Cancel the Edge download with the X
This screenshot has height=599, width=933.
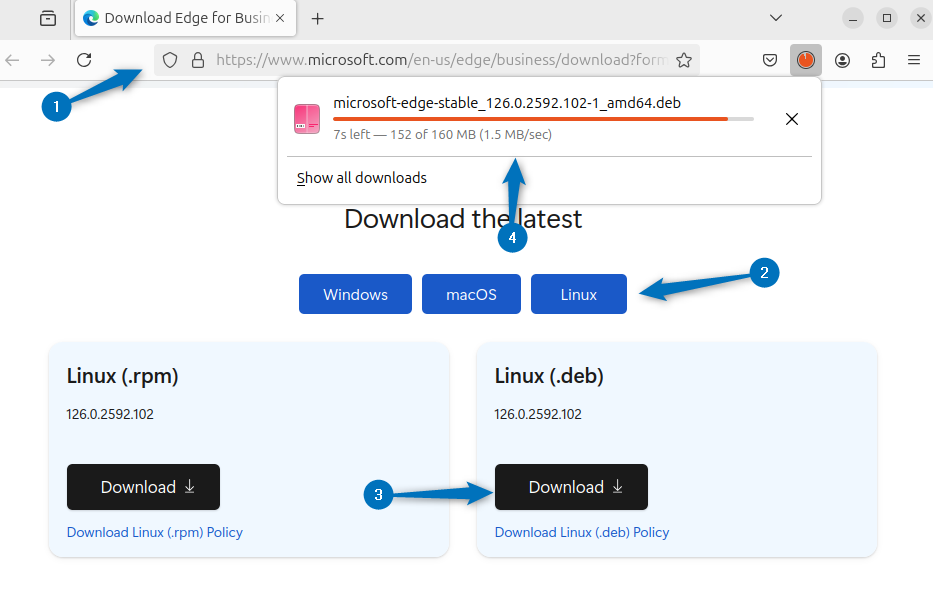click(x=791, y=118)
